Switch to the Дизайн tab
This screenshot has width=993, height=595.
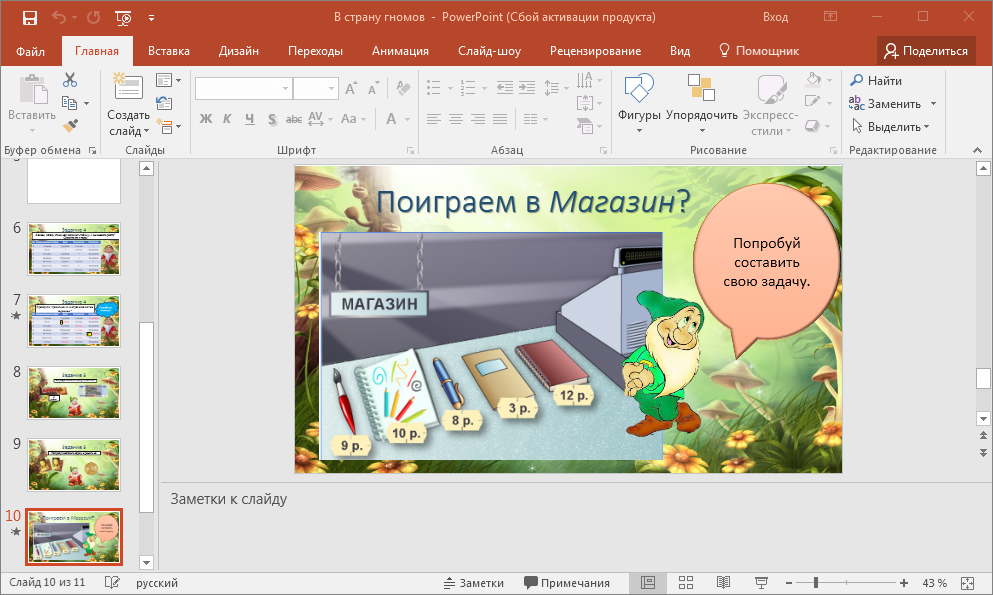tap(239, 51)
